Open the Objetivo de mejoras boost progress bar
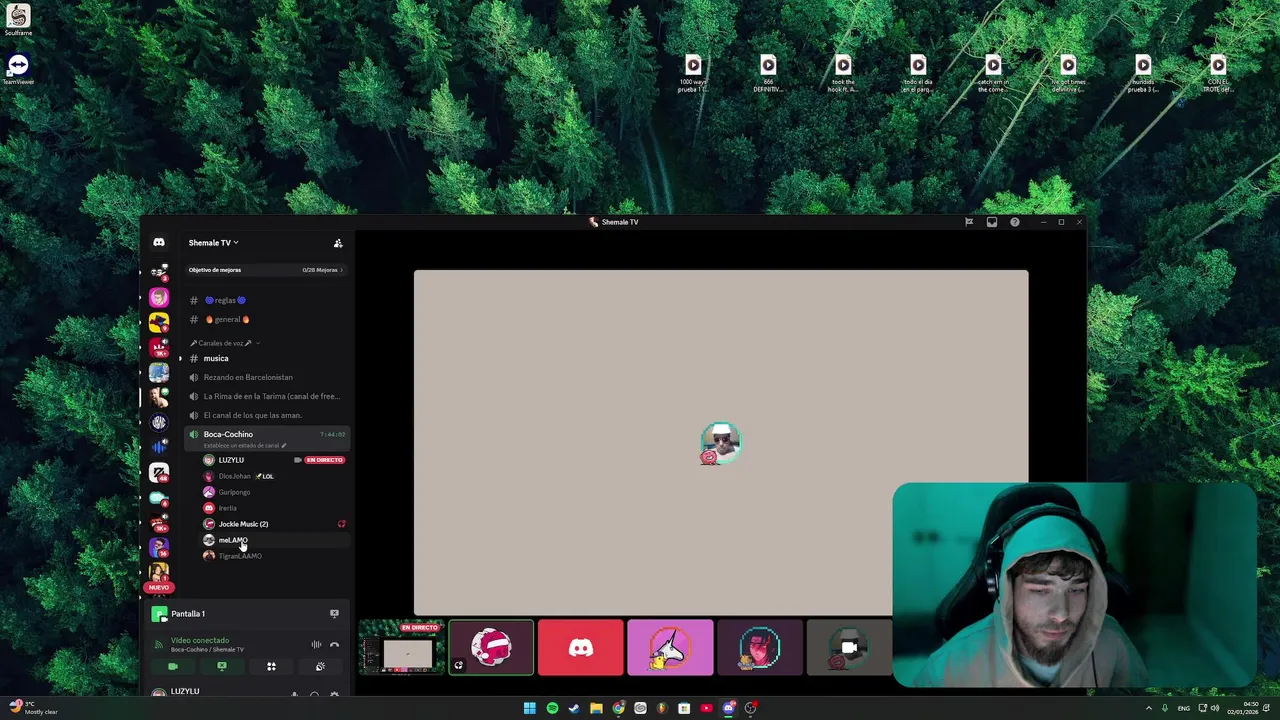The image size is (1280, 720). click(x=265, y=270)
